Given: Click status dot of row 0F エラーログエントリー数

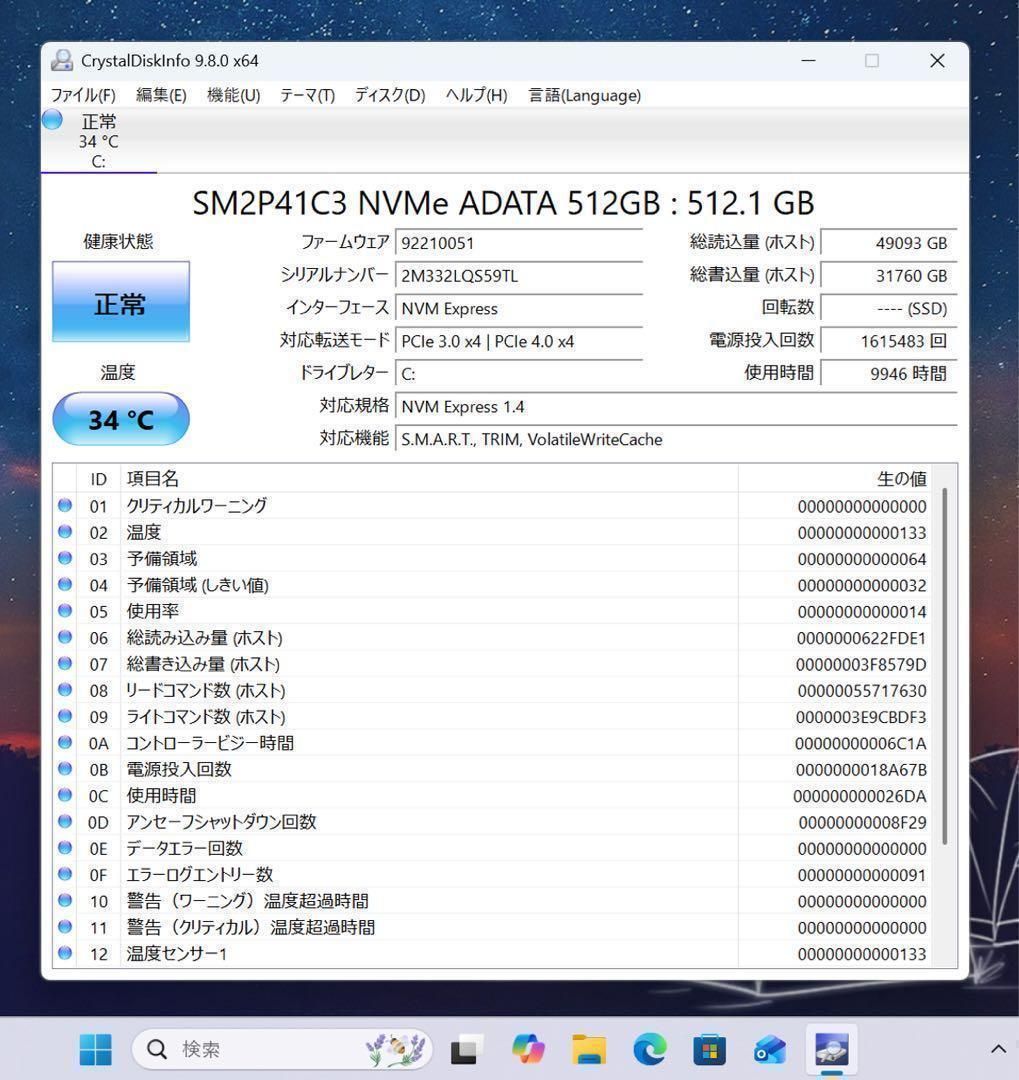Looking at the screenshot, I should click(x=65, y=874).
